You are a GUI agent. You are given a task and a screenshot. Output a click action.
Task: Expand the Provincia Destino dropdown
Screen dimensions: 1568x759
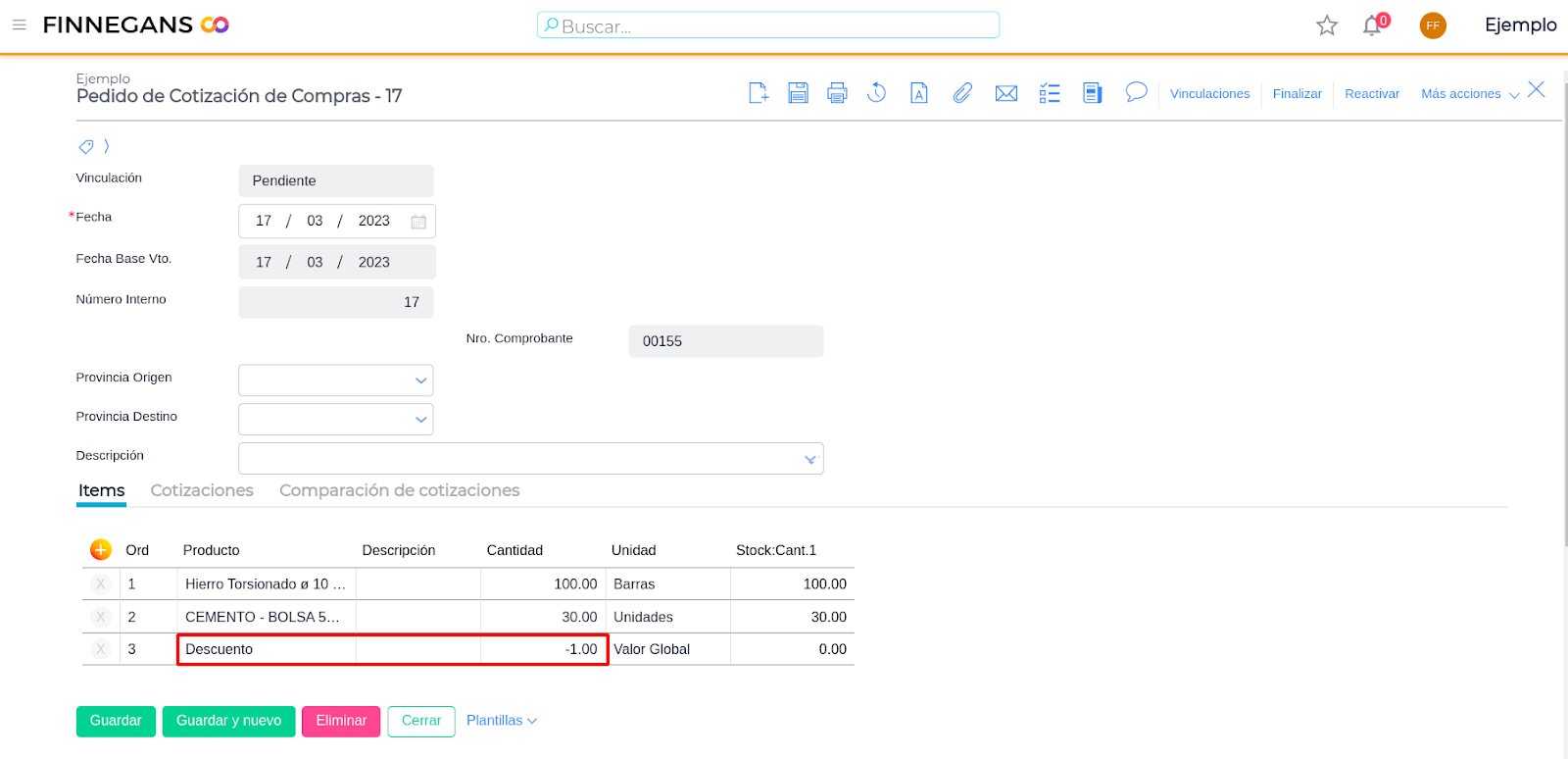coord(420,420)
